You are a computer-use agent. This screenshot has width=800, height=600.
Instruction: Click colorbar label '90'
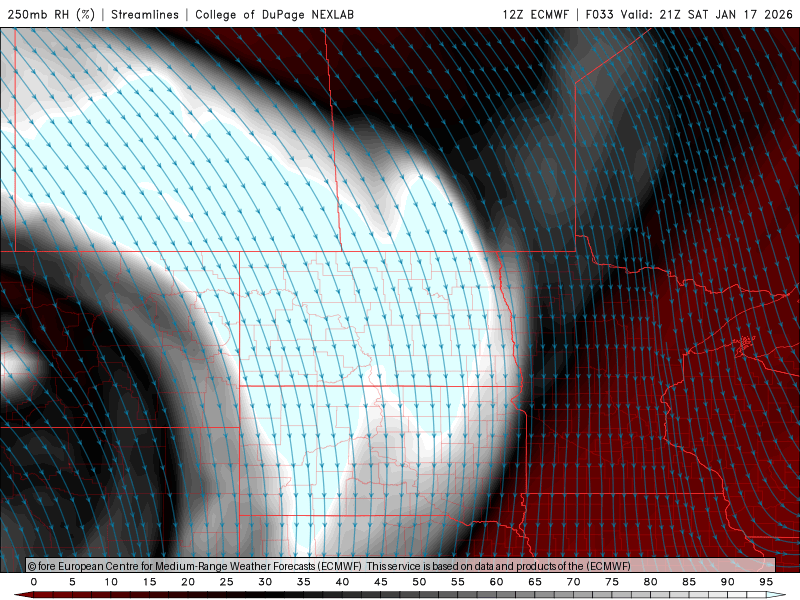point(727,582)
